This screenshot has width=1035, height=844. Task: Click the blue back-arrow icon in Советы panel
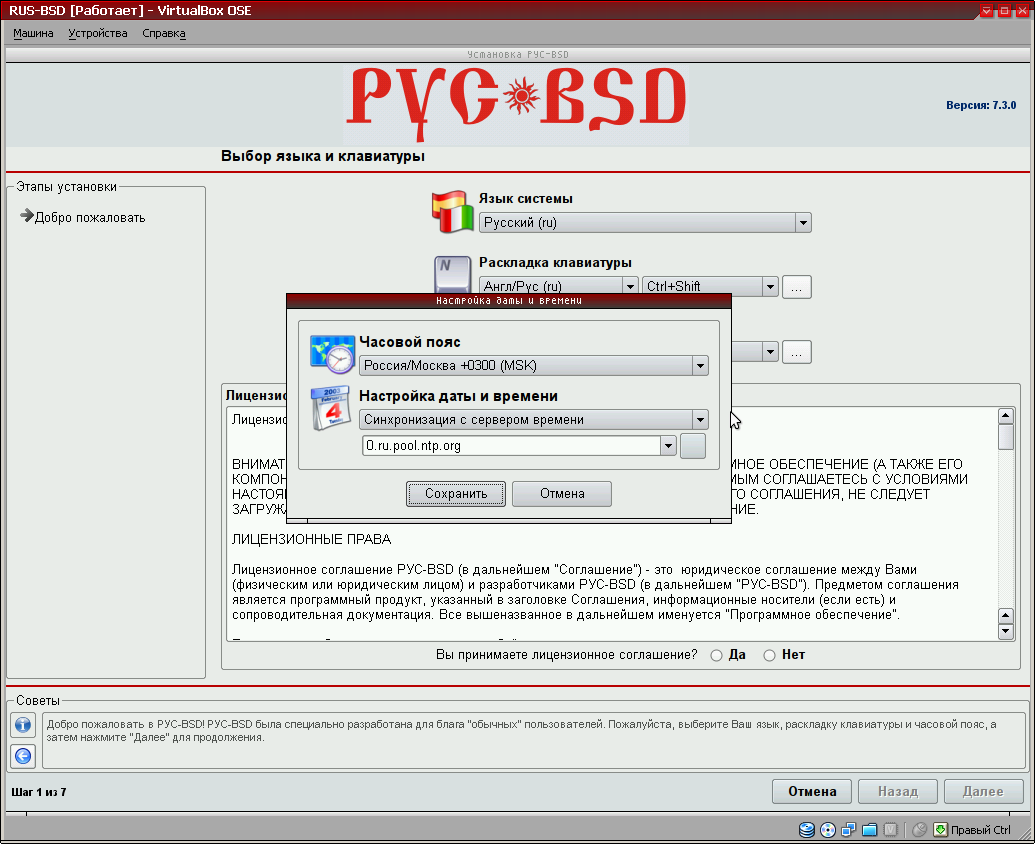point(23,756)
